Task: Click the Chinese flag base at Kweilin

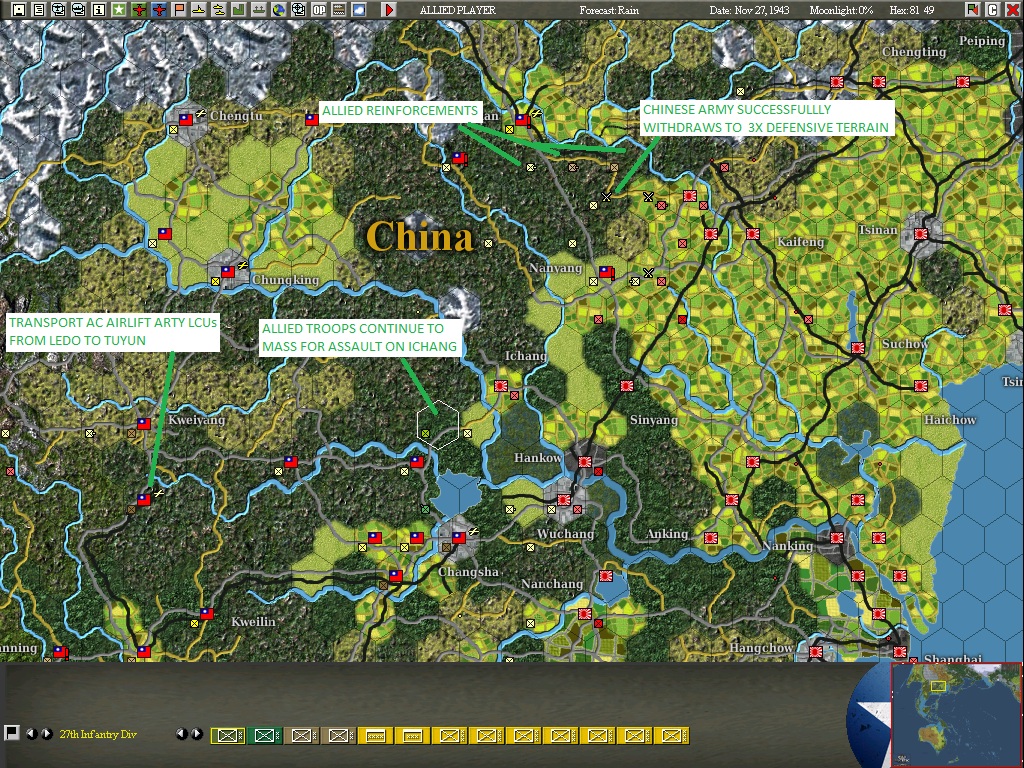Action: [x=207, y=613]
